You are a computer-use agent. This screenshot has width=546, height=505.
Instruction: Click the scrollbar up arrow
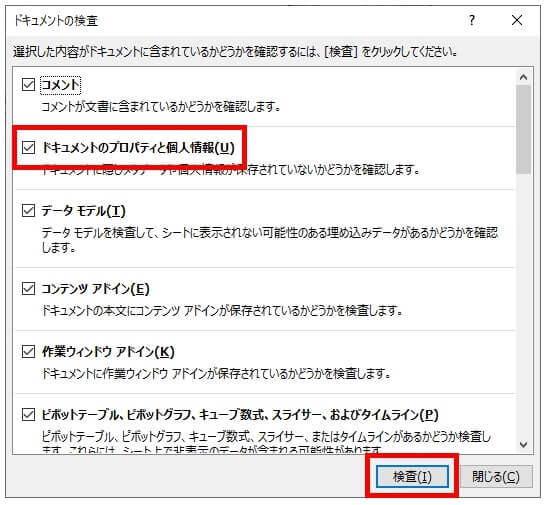tap(523, 77)
